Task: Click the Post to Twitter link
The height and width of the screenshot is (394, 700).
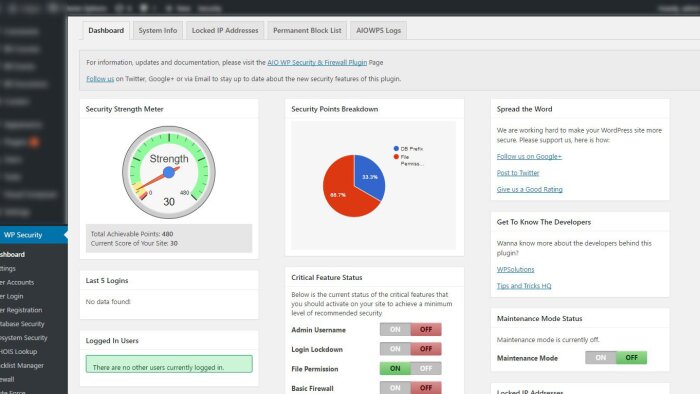Action: tap(518, 173)
